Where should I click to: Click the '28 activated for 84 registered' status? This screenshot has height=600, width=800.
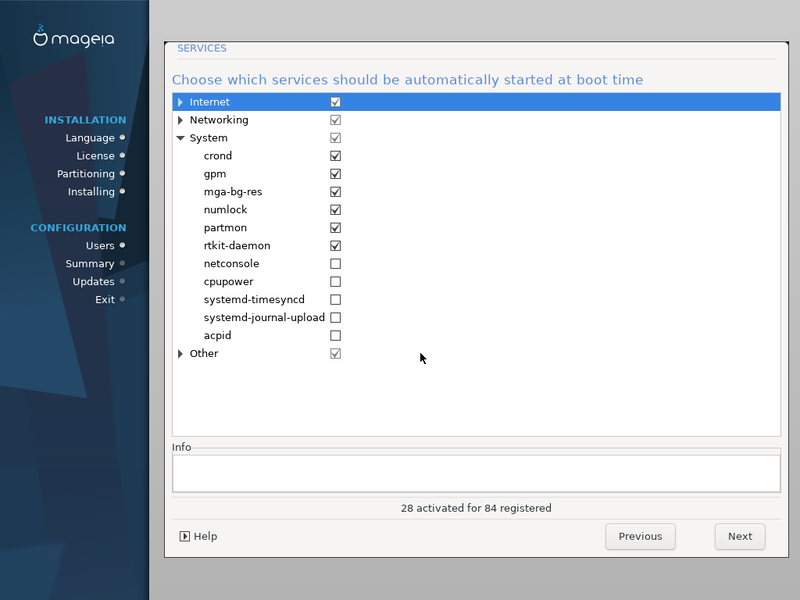coord(476,508)
